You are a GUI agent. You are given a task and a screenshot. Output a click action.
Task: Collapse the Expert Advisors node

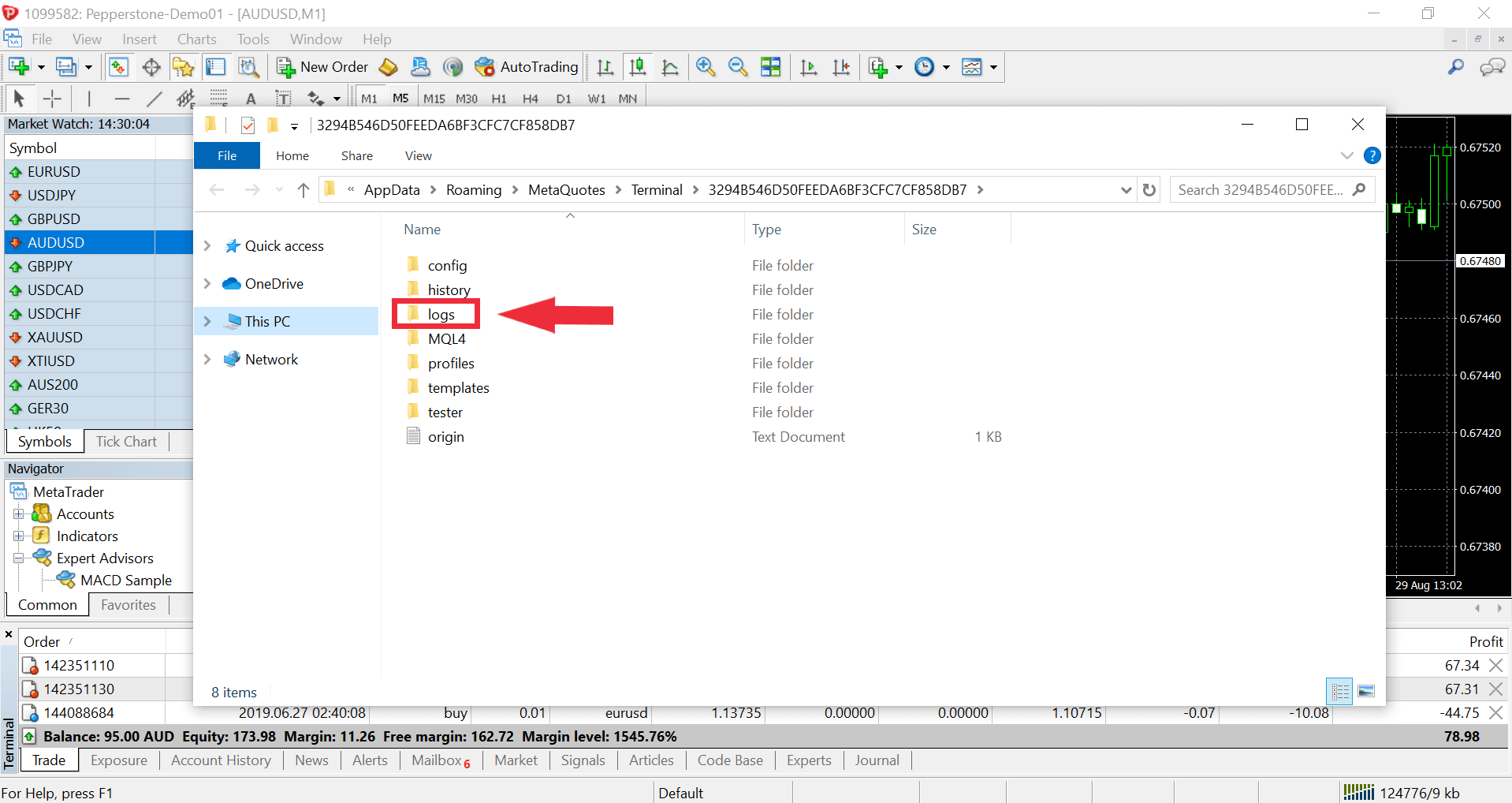(x=18, y=558)
